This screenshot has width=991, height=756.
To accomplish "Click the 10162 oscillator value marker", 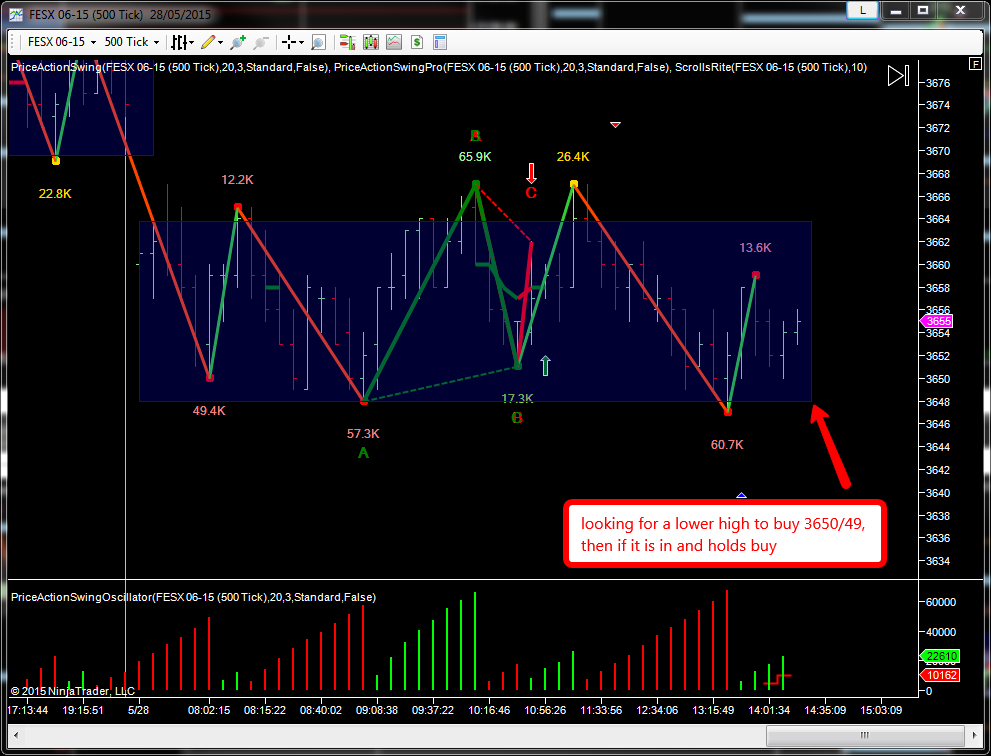I will (940, 675).
